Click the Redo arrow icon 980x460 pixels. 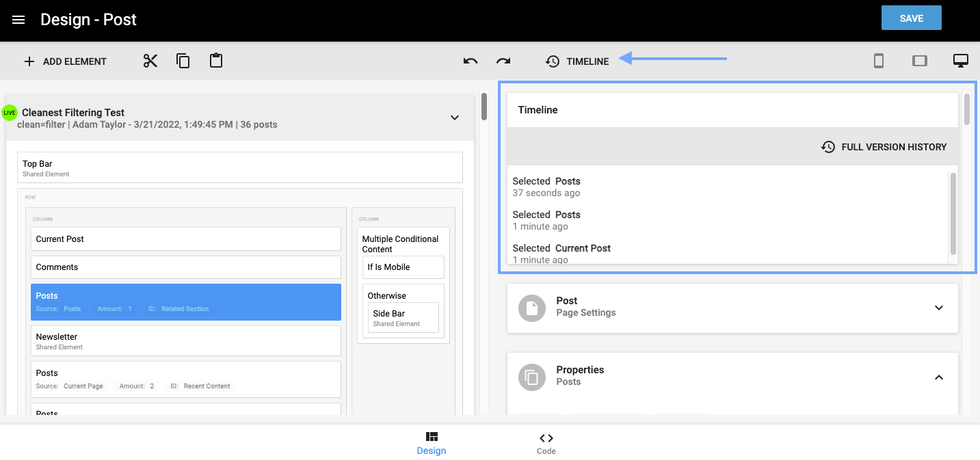click(503, 61)
